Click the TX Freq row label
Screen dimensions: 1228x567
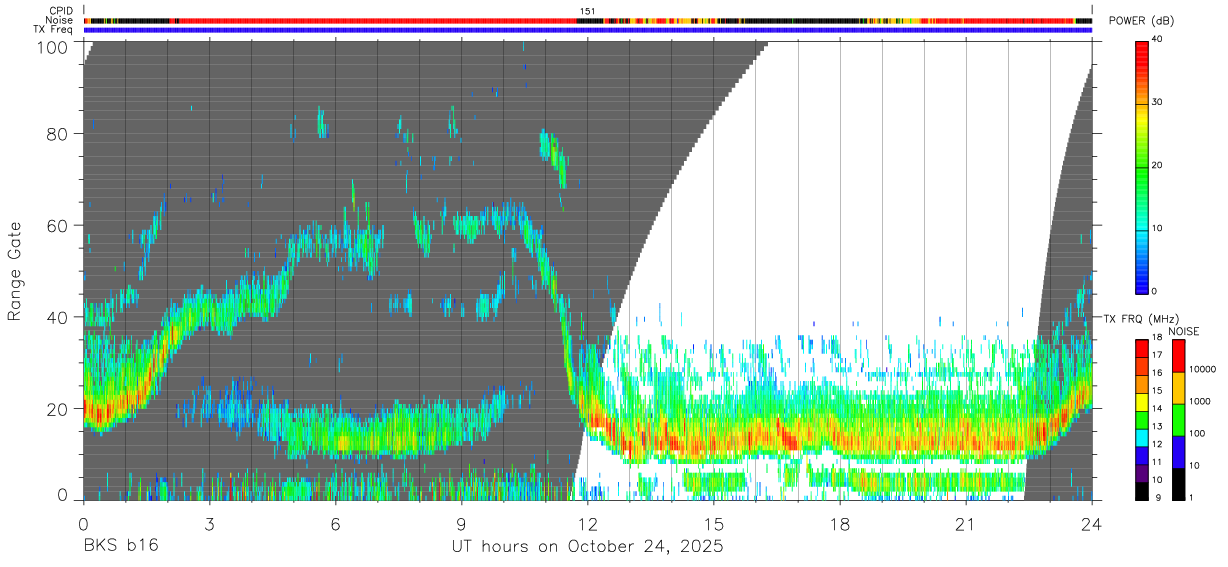coord(54,29)
